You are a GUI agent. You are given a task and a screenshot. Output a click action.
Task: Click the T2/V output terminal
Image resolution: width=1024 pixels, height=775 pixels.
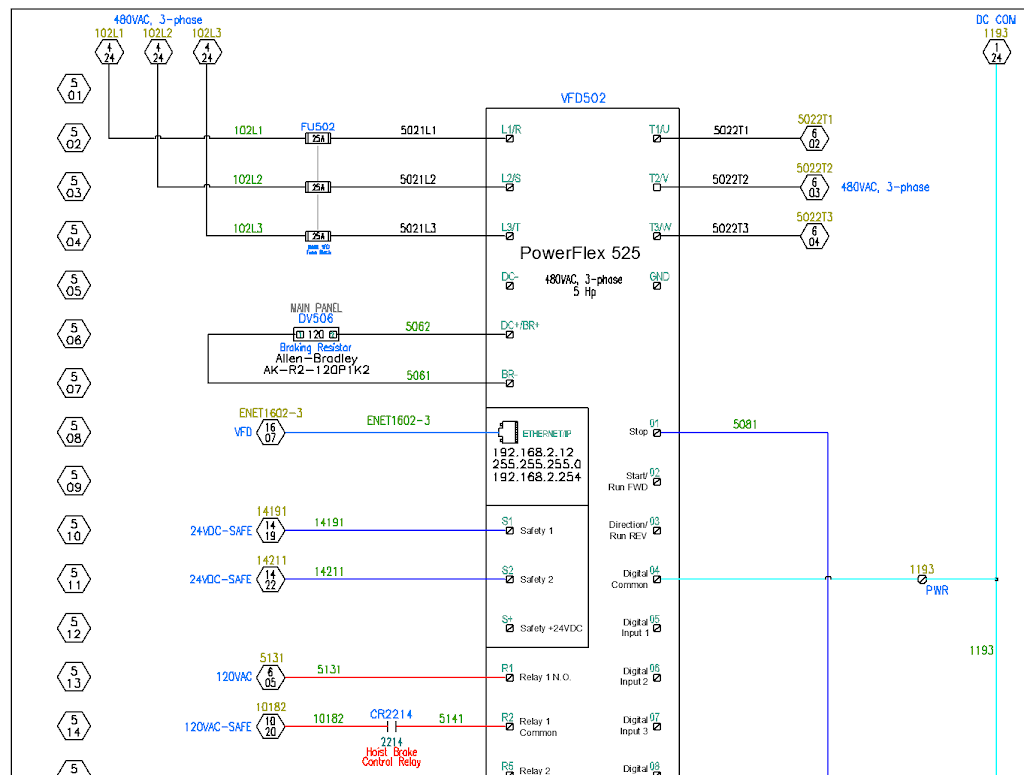657,187
